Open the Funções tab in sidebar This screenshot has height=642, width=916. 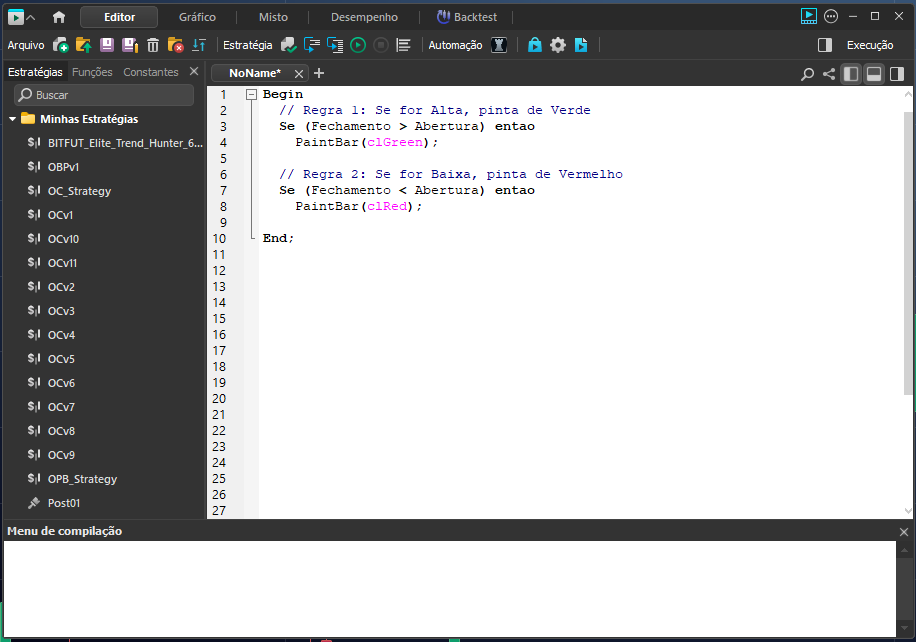92,72
